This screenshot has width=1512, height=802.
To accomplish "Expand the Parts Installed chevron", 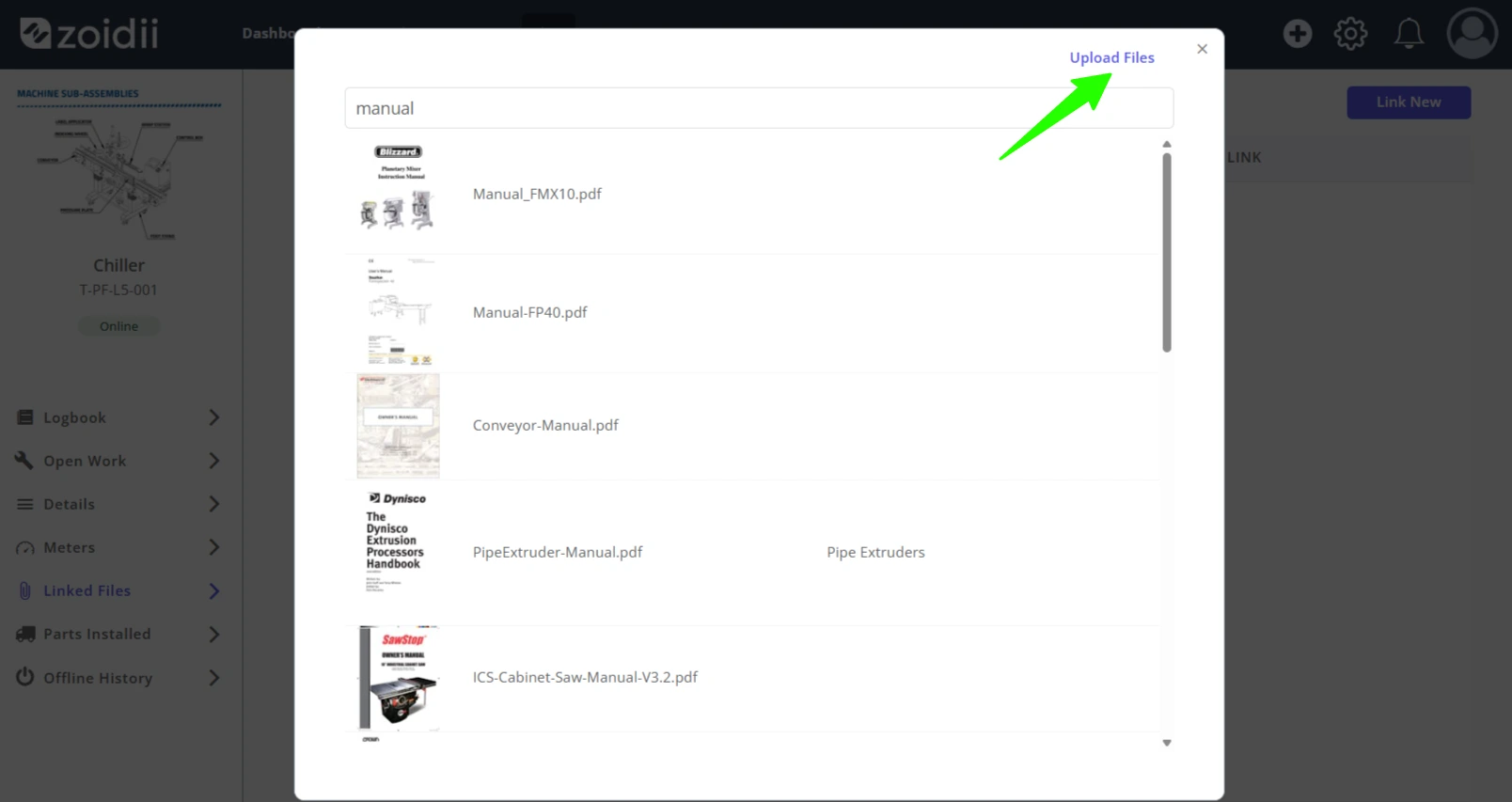I will coord(214,635).
